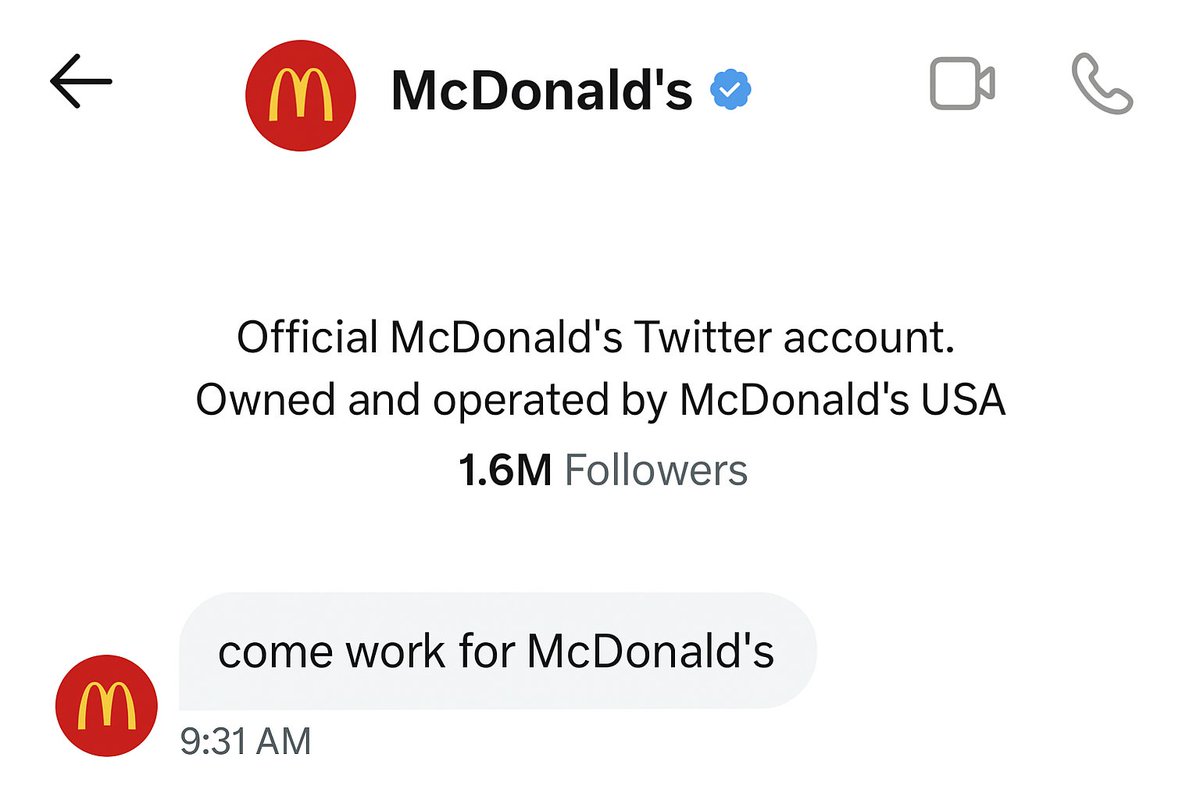This screenshot has height=800, width=1200.
Task: Start a voice call via phone icon
Action: coord(1102,84)
